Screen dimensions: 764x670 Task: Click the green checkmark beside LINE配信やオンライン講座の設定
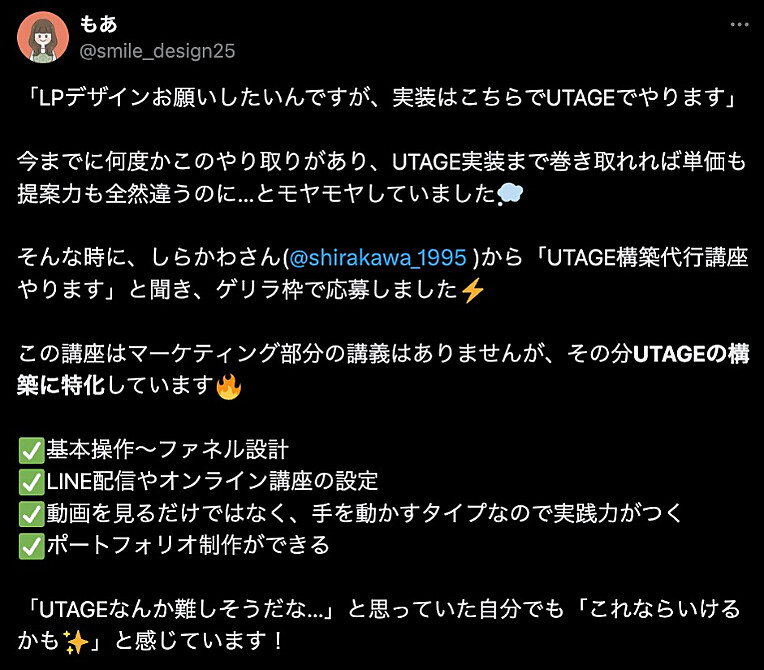point(32,482)
